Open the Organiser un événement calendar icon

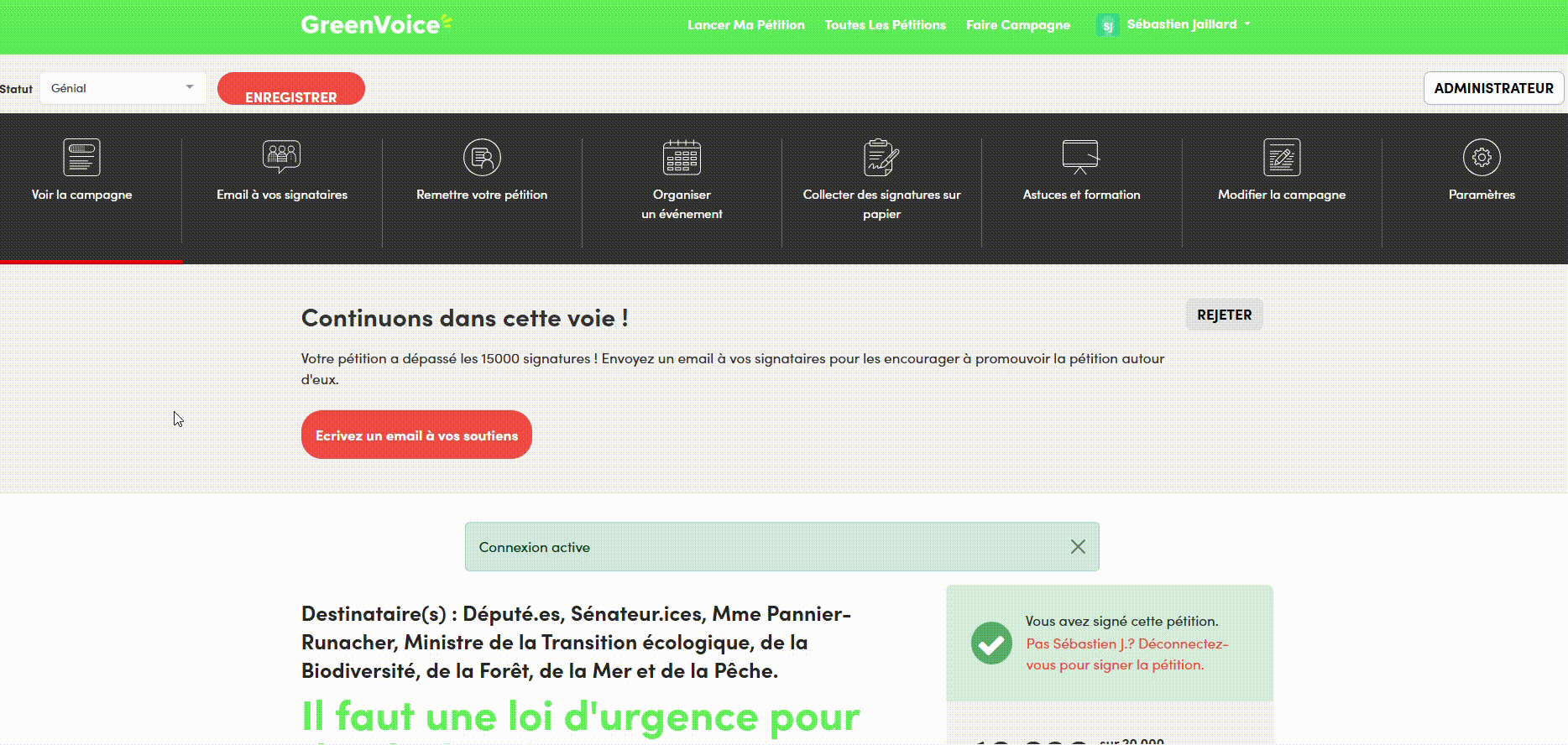682,157
